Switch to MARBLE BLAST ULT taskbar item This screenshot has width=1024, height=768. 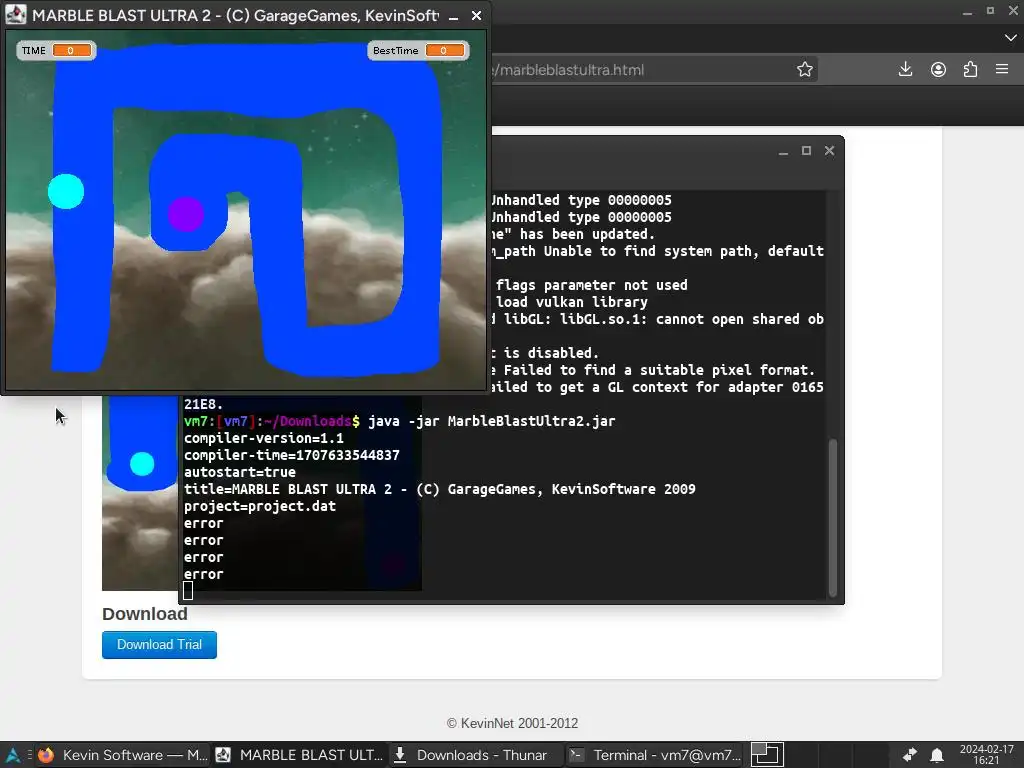300,755
